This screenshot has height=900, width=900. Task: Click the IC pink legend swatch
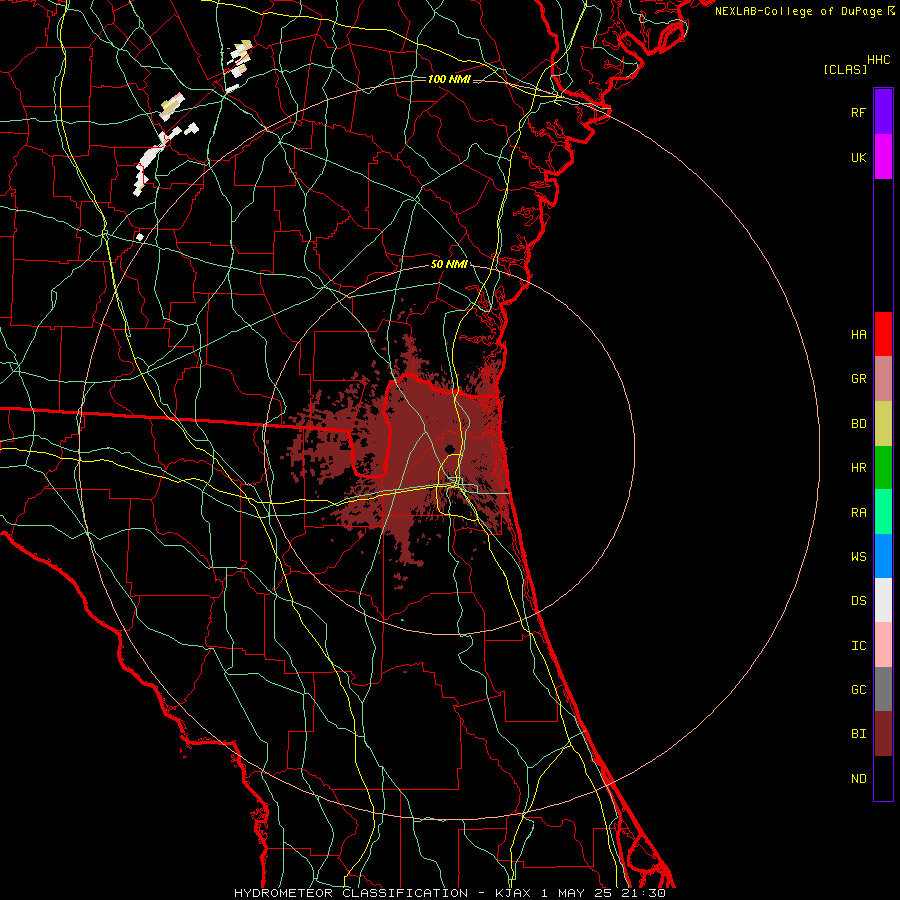coord(883,645)
